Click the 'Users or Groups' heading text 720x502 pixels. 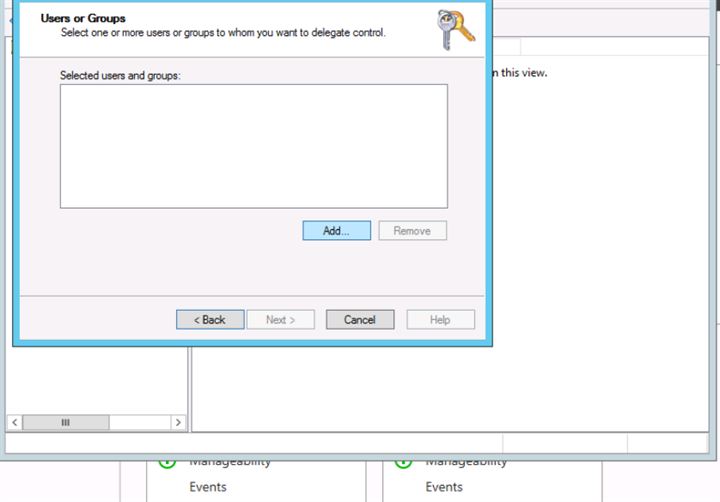[83, 18]
